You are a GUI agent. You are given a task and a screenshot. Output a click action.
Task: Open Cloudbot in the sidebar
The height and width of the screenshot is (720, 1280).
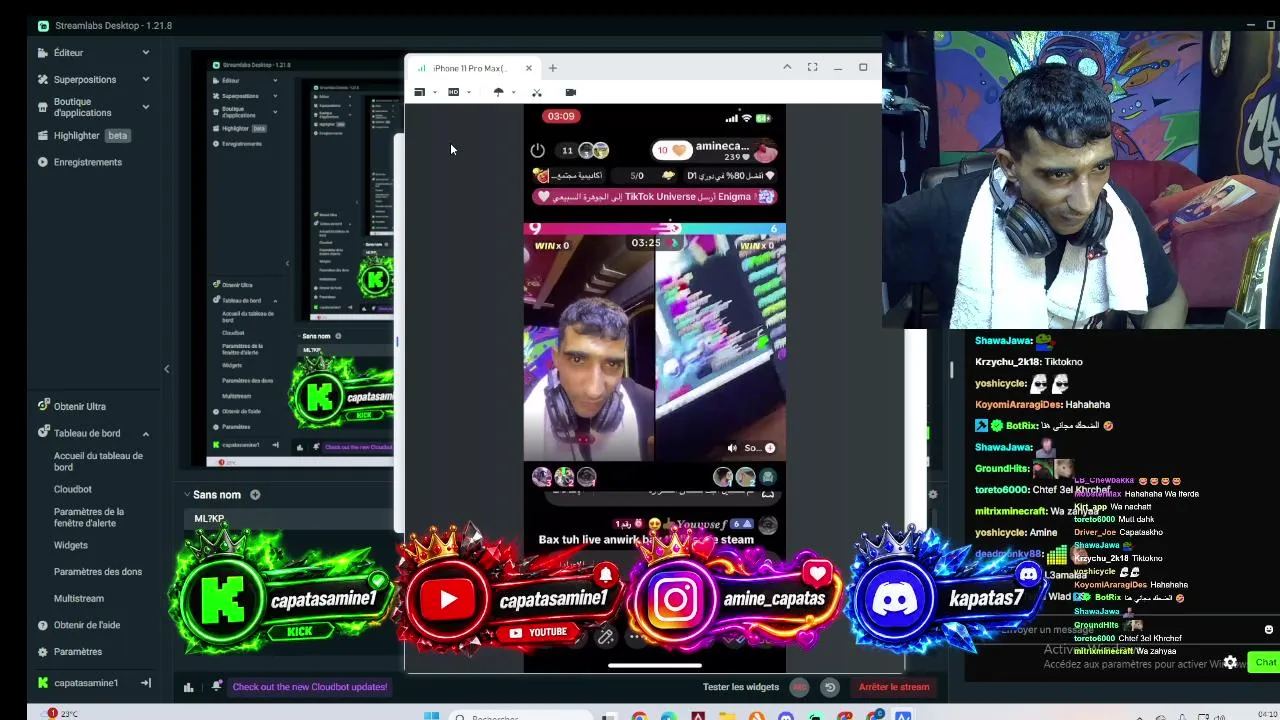point(72,489)
